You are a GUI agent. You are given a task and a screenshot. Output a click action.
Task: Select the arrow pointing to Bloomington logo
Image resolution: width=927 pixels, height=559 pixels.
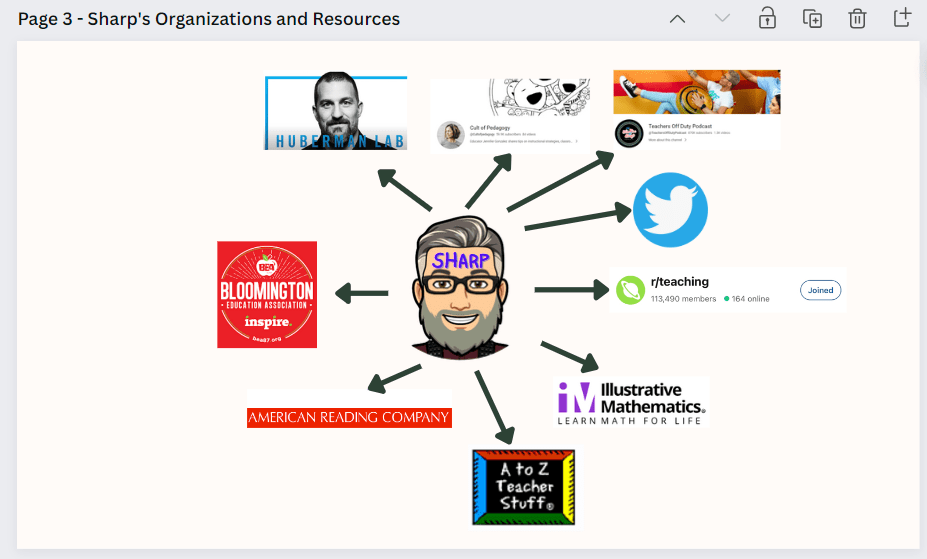(361, 293)
